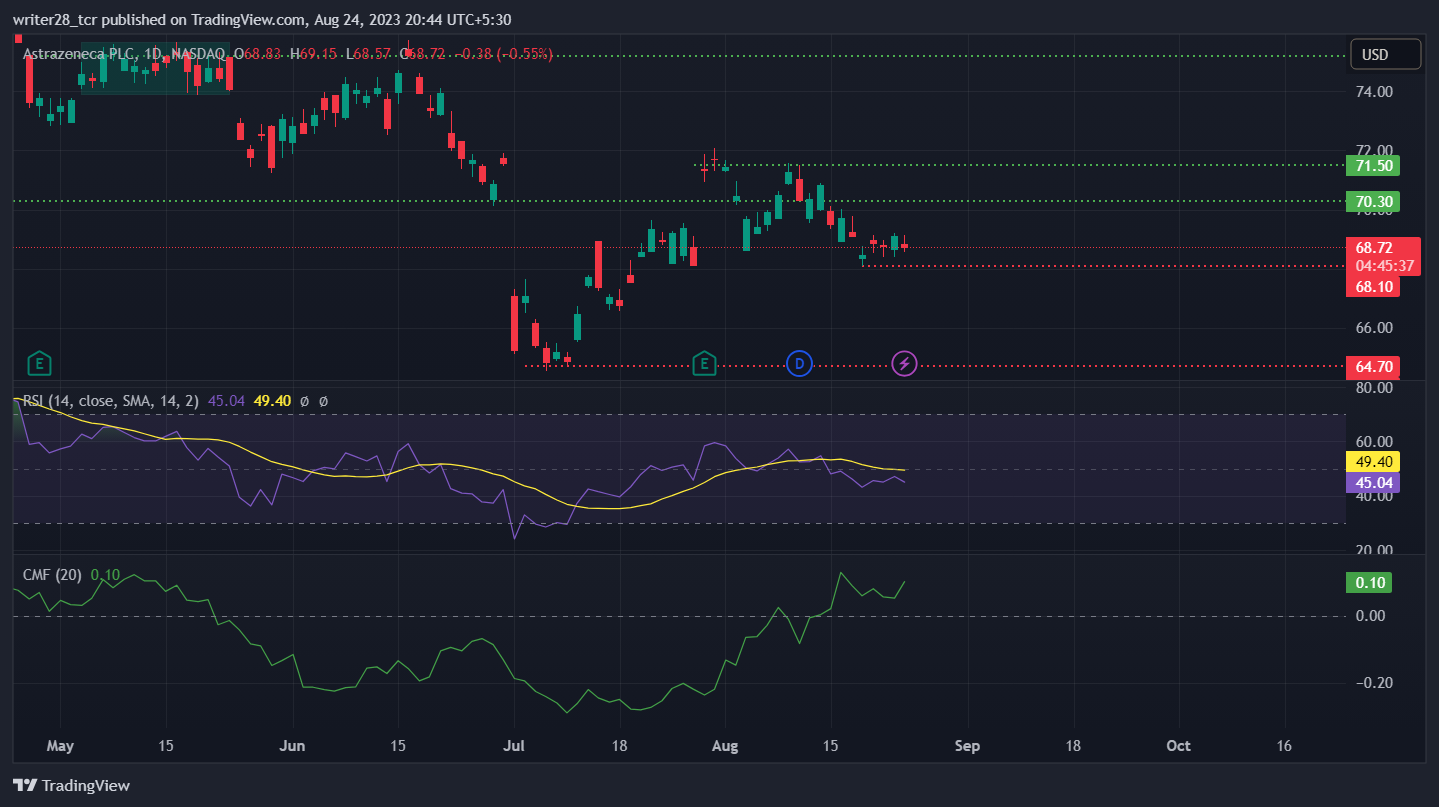Click the 74.00 price axis label
1439x807 pixels.
pos(1374,92)
